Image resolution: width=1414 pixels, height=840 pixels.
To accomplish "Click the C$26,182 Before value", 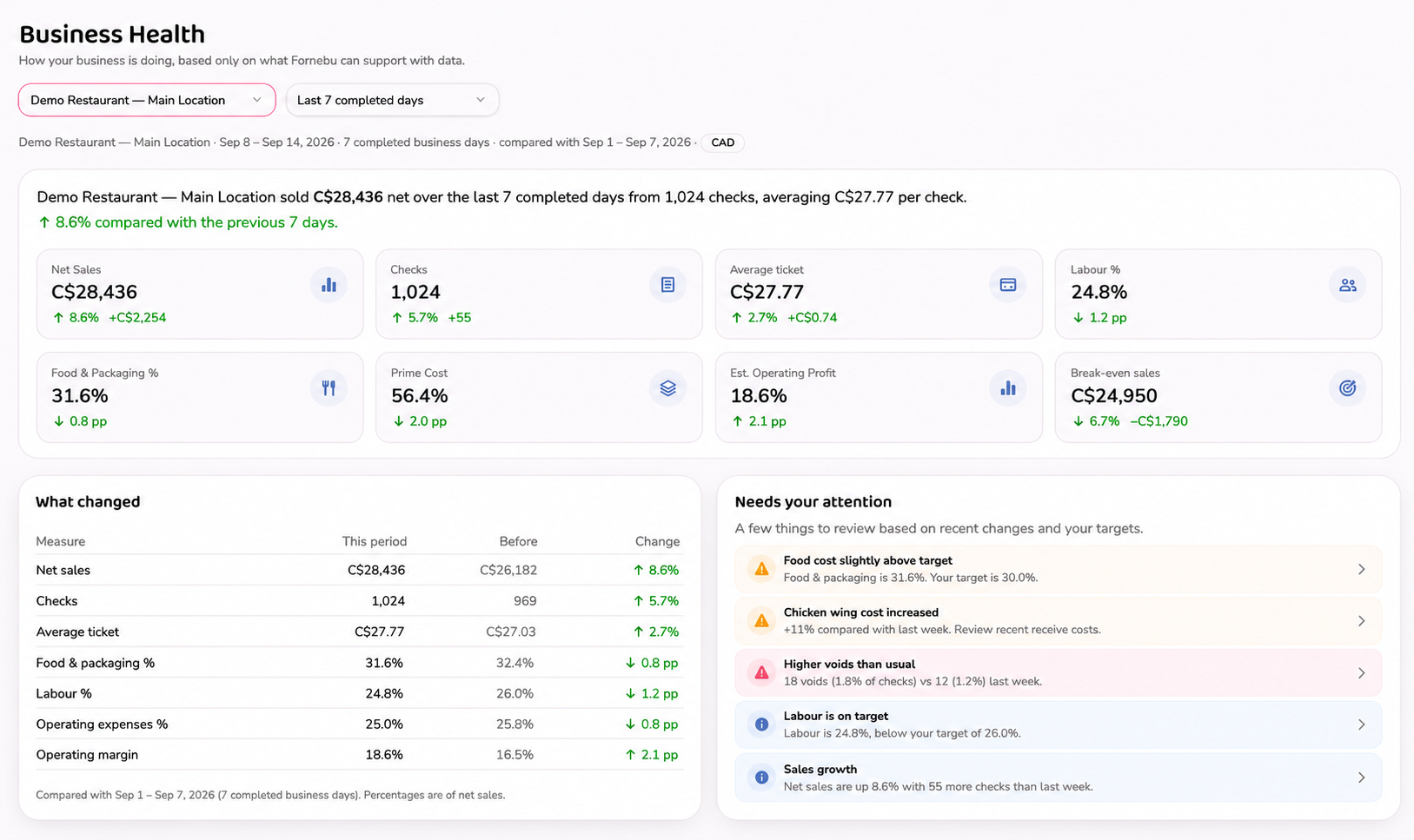I will (508, 571).
